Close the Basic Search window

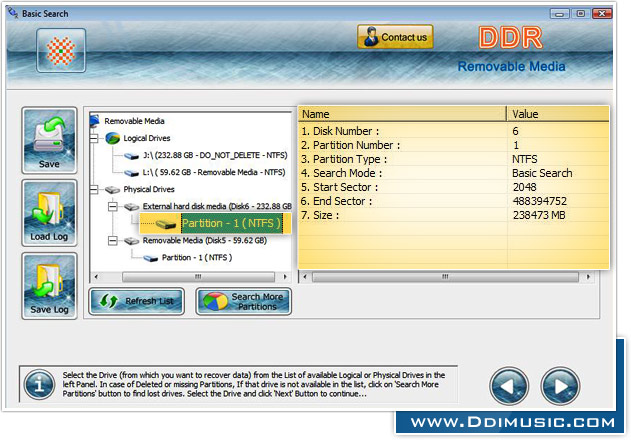602,14
